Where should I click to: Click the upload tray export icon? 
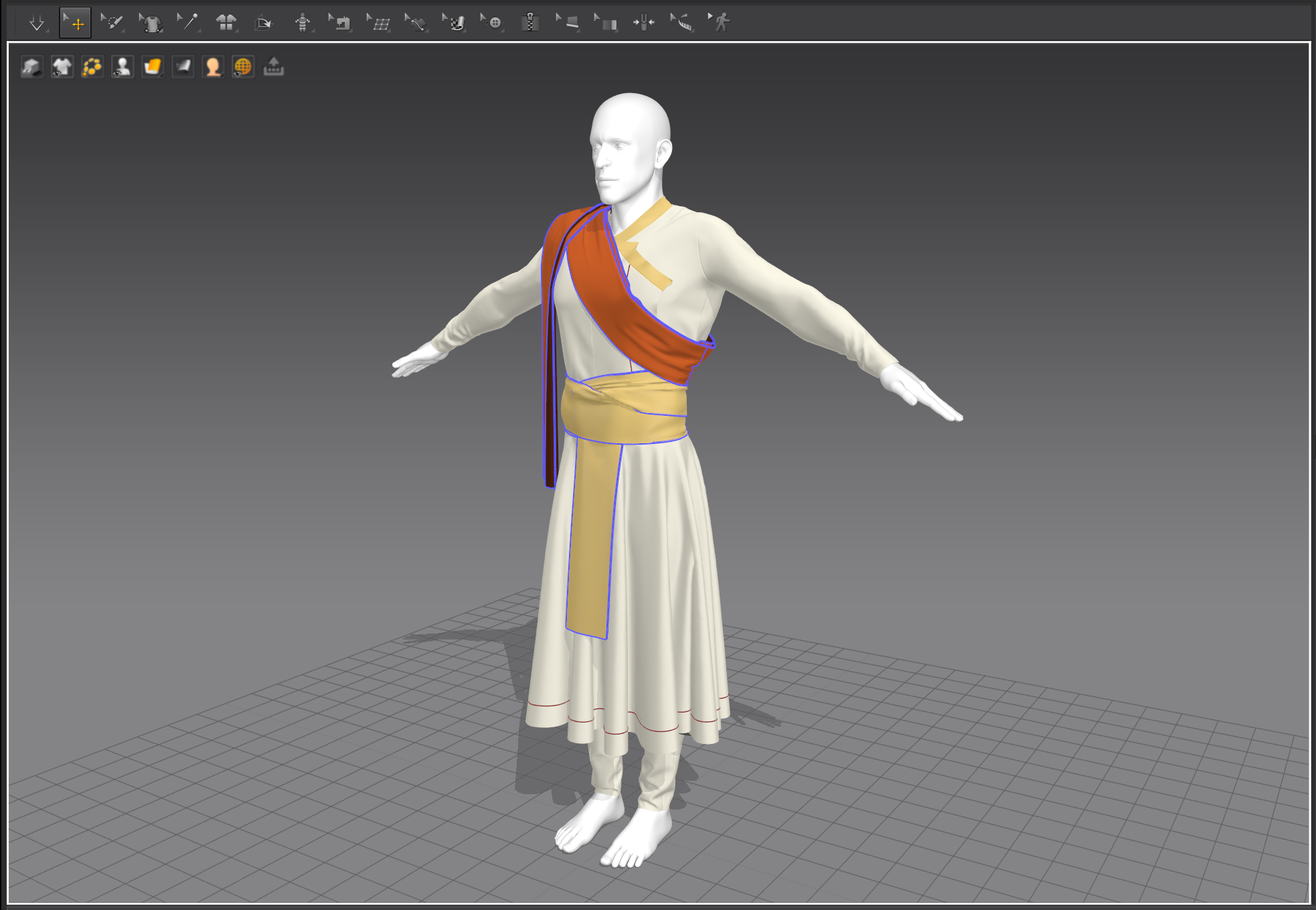273,67
